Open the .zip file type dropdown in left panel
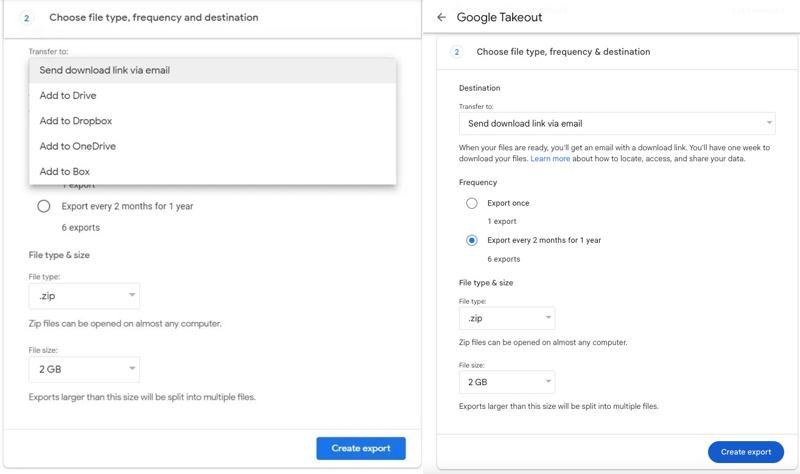Viewport: 800px width, 474px height. tap(84, 296)
